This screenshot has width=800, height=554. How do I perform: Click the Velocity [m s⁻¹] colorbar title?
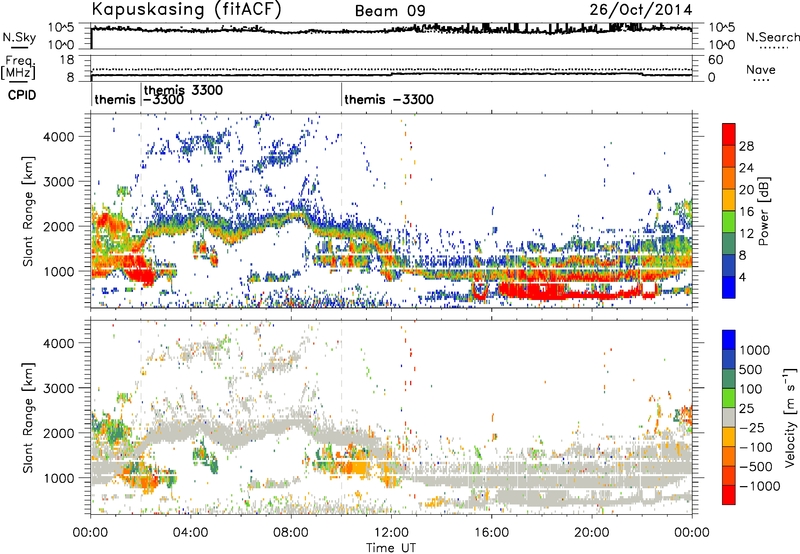coord(790,417)
